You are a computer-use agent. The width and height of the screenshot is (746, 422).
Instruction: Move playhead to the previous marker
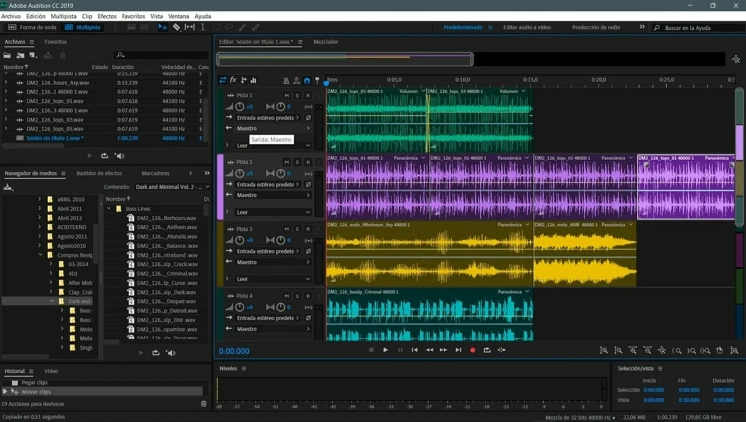coord(414,350)
